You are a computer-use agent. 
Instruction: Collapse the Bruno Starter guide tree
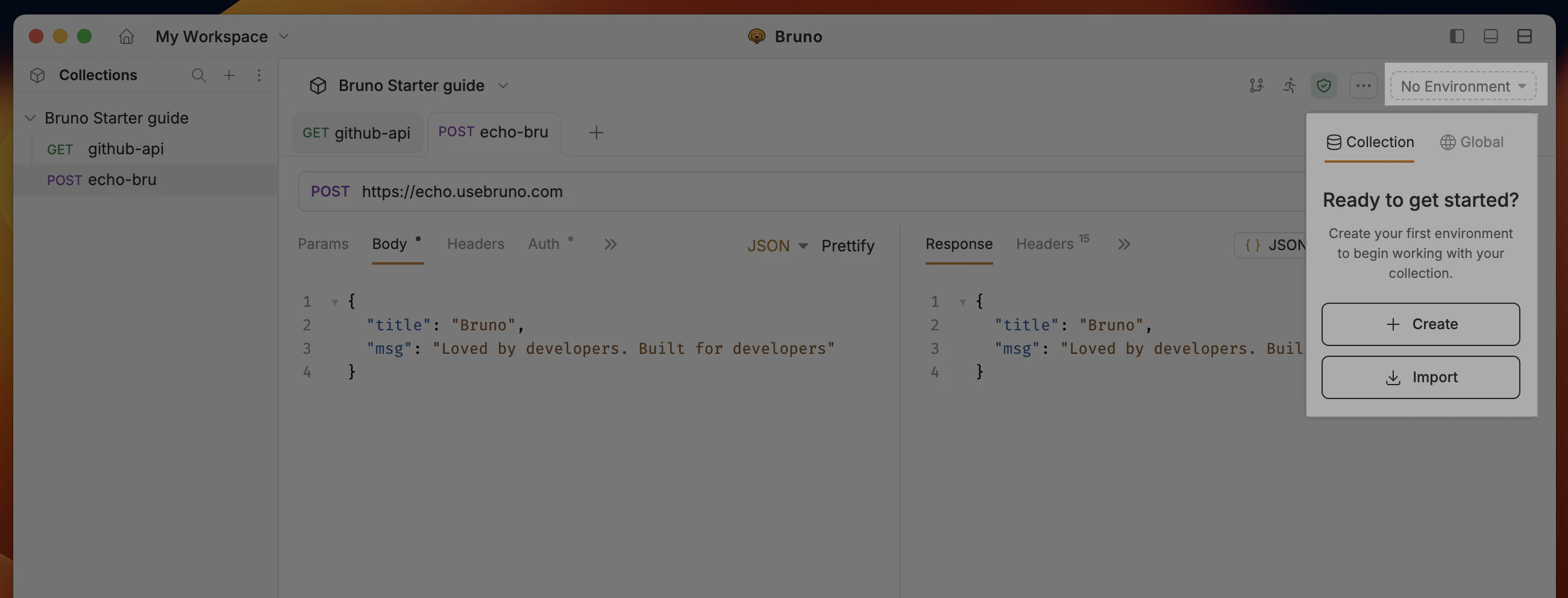30,118
